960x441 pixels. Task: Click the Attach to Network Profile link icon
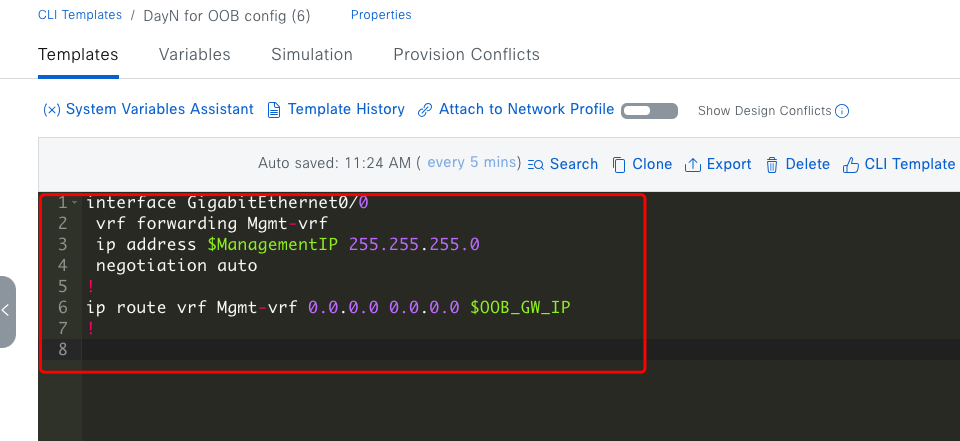(424, 110)
